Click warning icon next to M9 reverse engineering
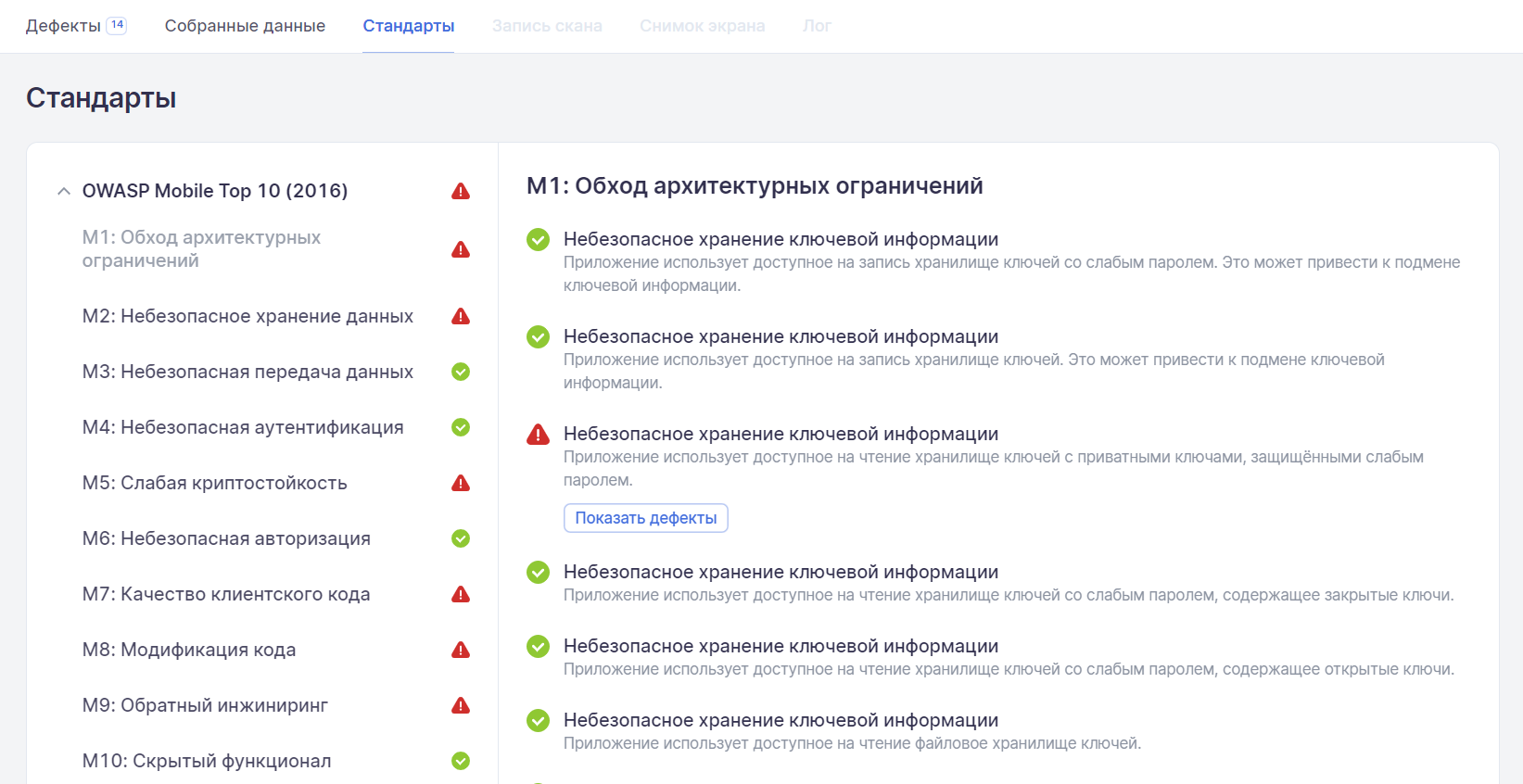 click(x=461, y=706)
